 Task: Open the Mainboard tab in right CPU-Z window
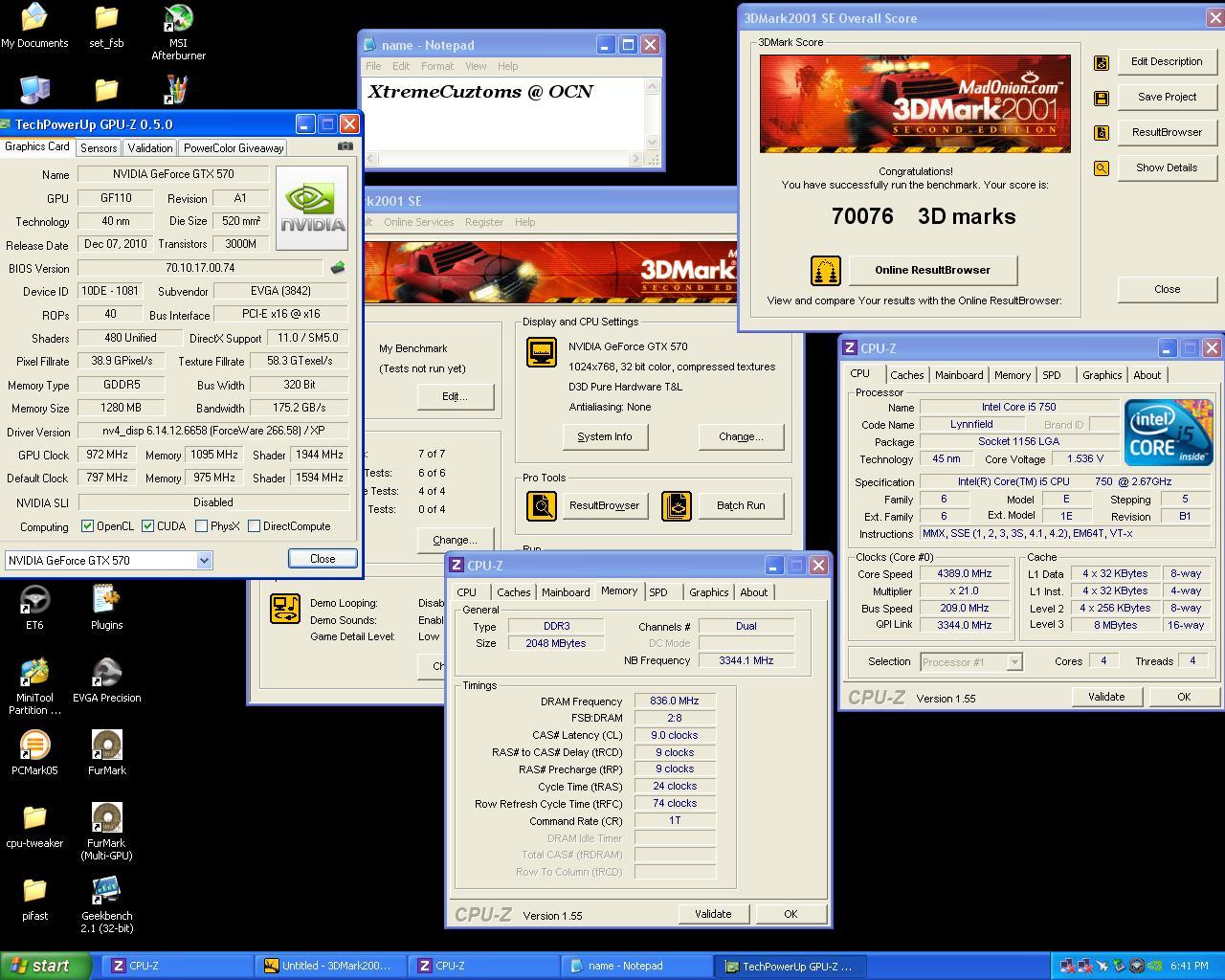point(959,375)
